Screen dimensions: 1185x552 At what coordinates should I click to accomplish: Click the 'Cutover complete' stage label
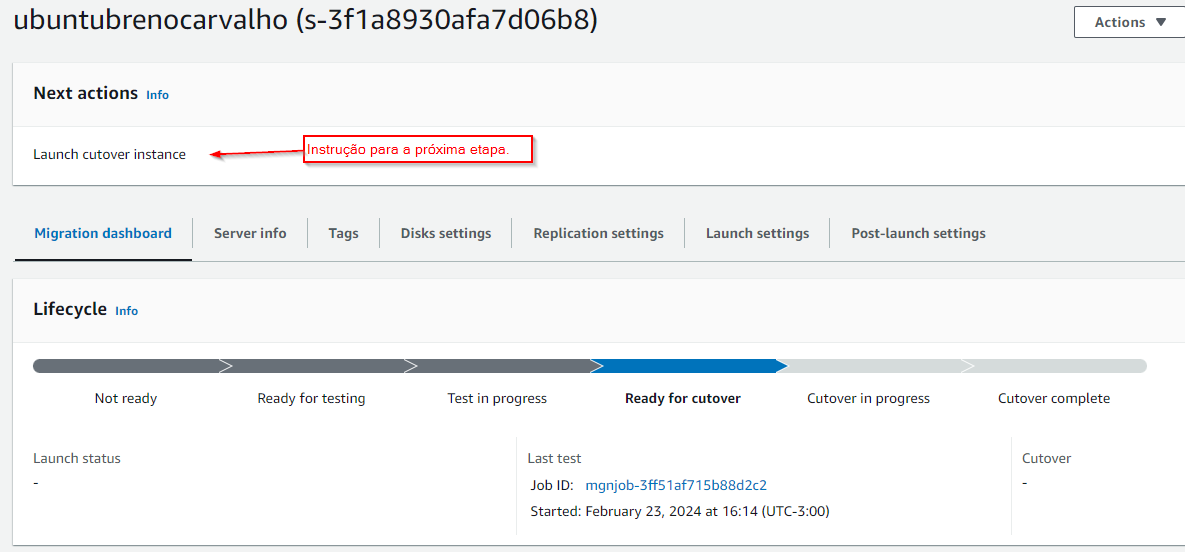pyautogui.click(x=1054, y=398)
